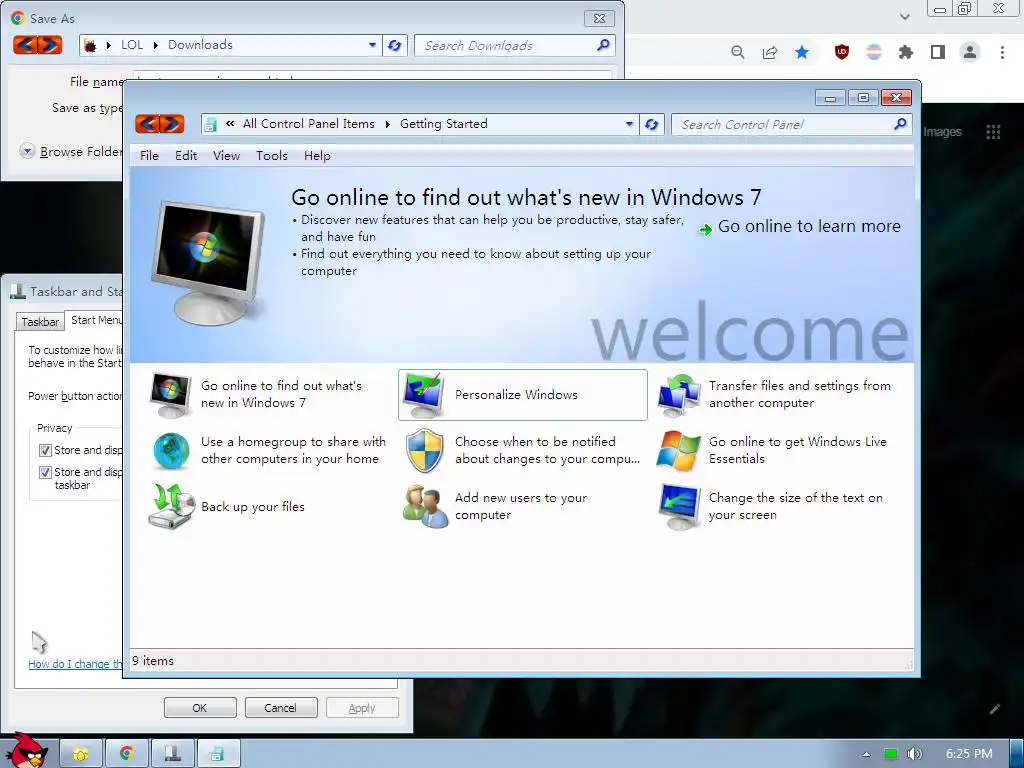This screenshot has width=1024, height=768.
Task: Click the Angry Birds start button
Action: [x=27, y=750]
